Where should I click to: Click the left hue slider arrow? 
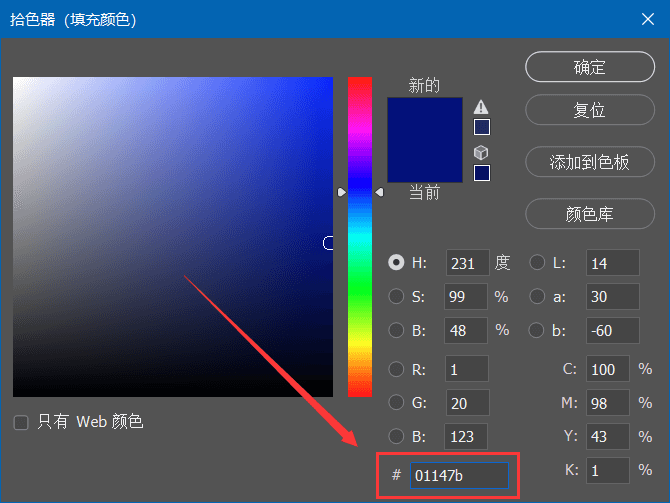[x=341, y=192]
